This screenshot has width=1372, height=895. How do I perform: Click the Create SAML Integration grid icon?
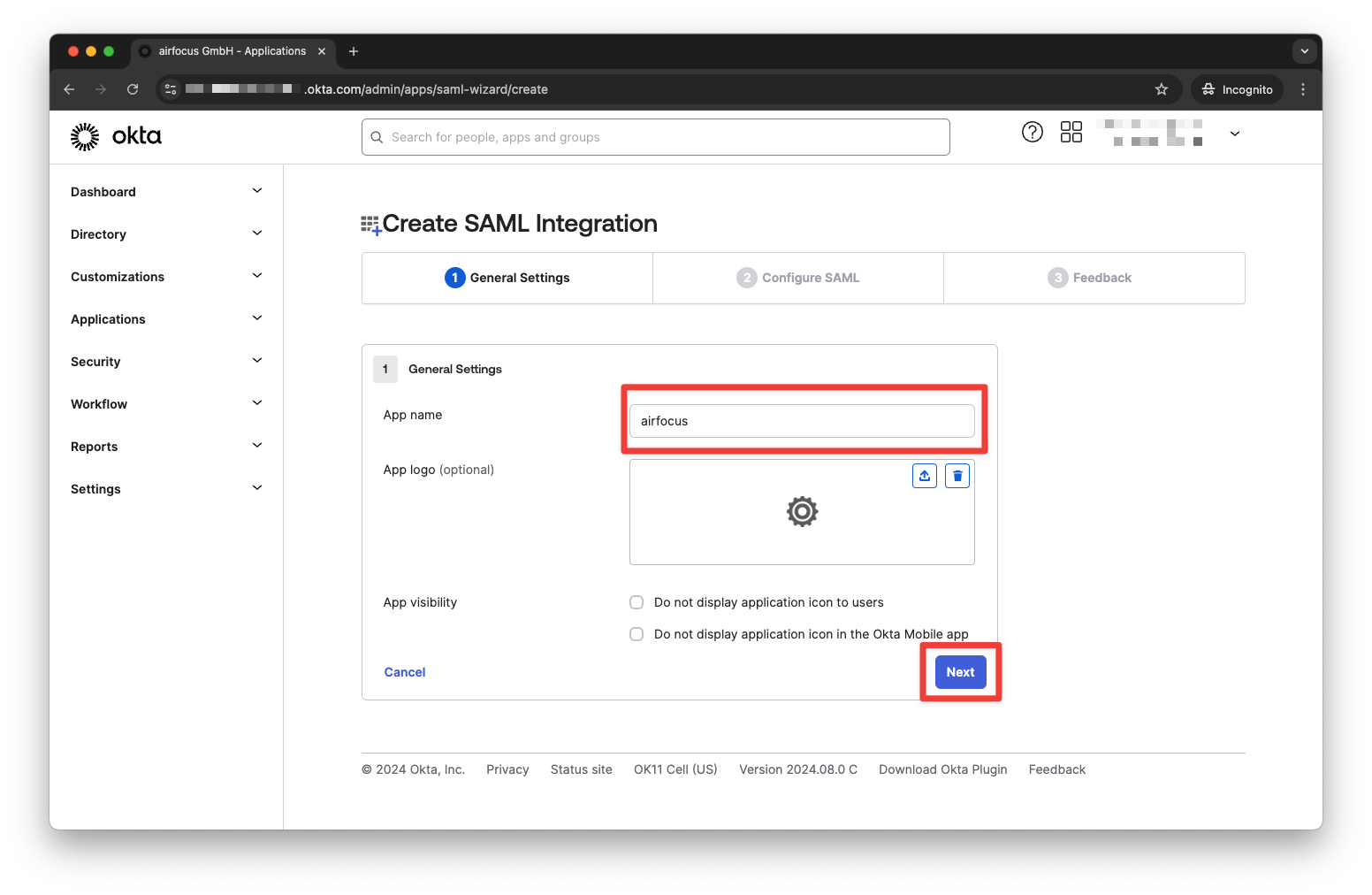pos(370,225)
